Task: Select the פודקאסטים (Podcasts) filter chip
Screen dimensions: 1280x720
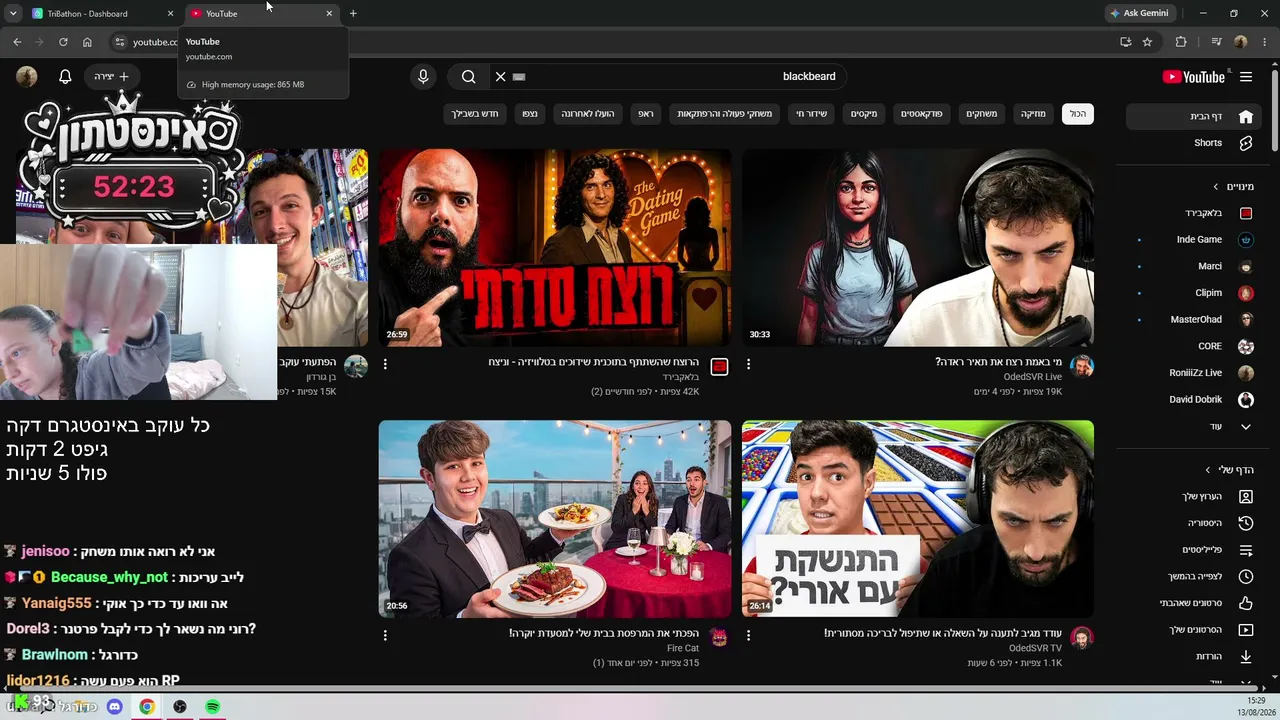Action: 921,114
